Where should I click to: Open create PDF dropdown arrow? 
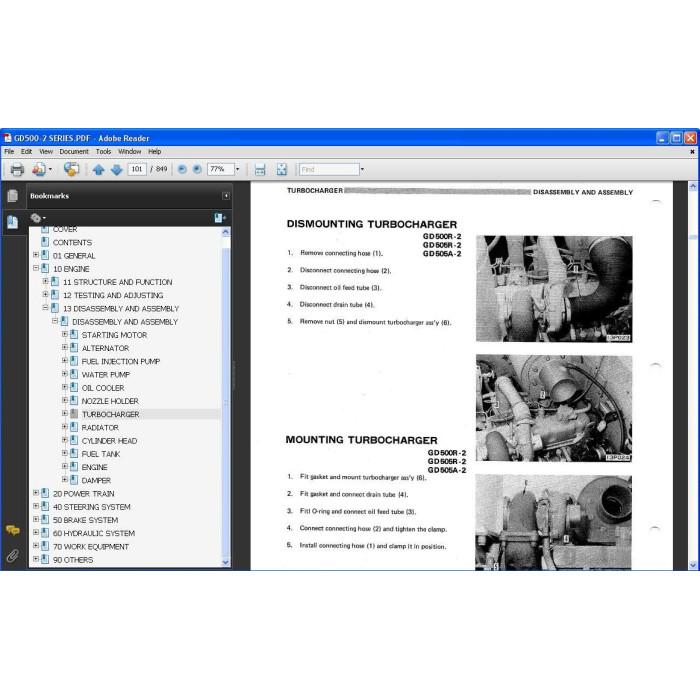50,169
